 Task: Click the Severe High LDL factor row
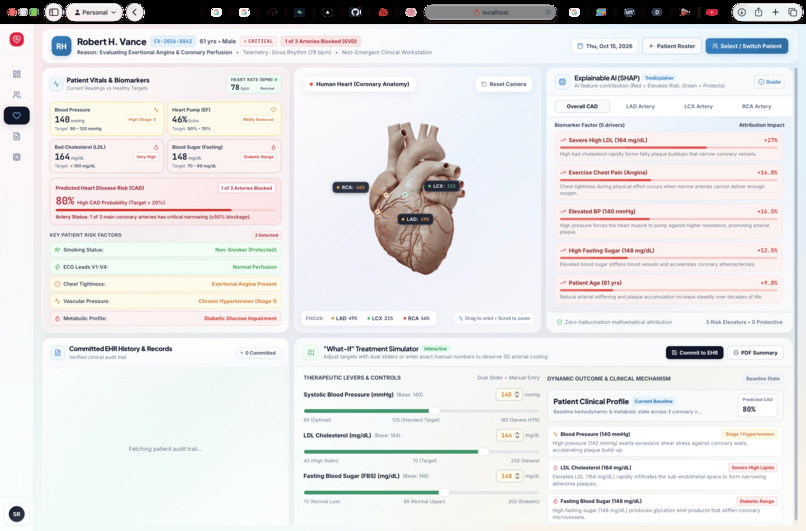(x=668, y=147)
